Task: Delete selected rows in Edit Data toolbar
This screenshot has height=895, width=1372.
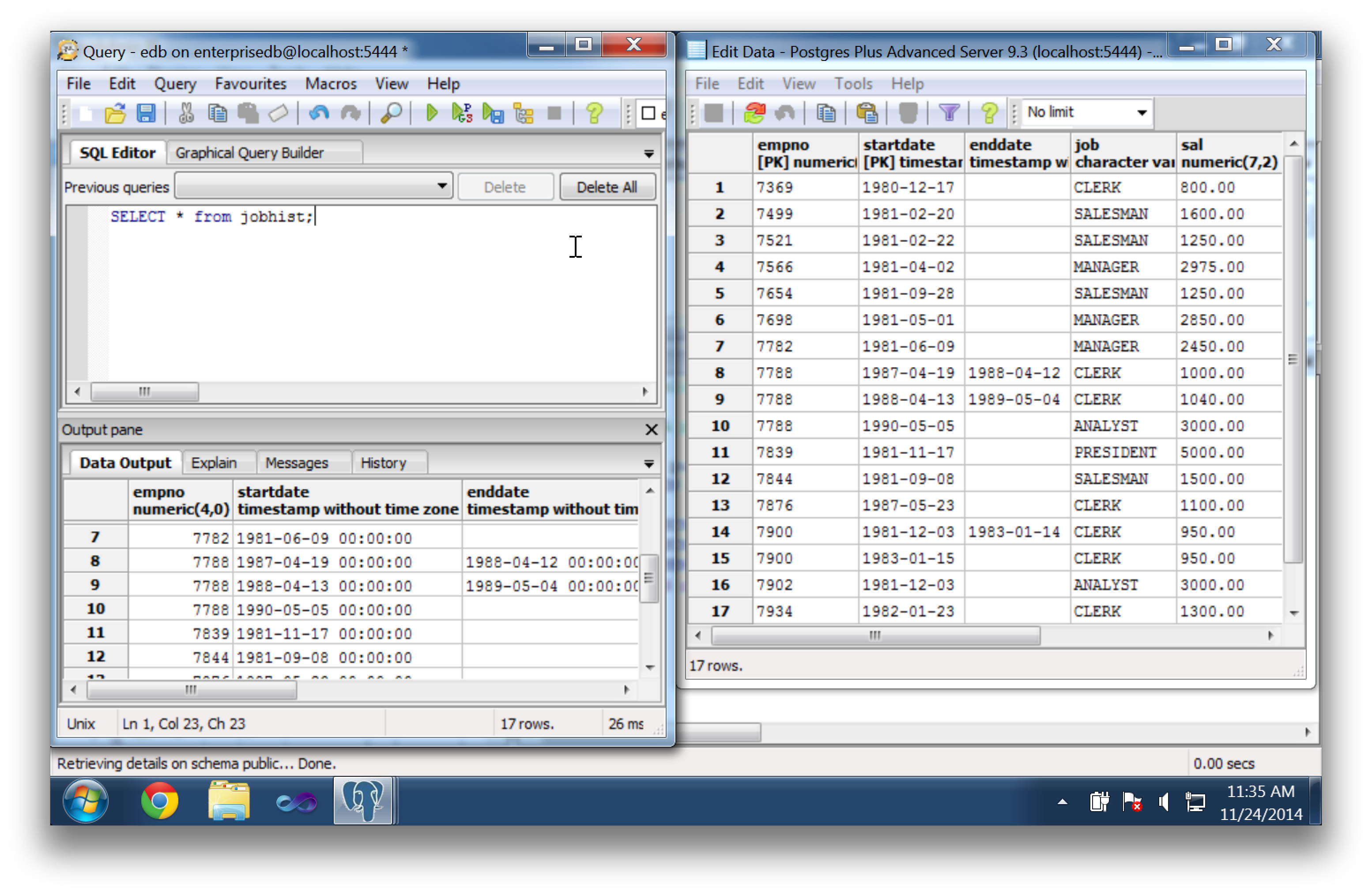Action: [x=908, y=113]
